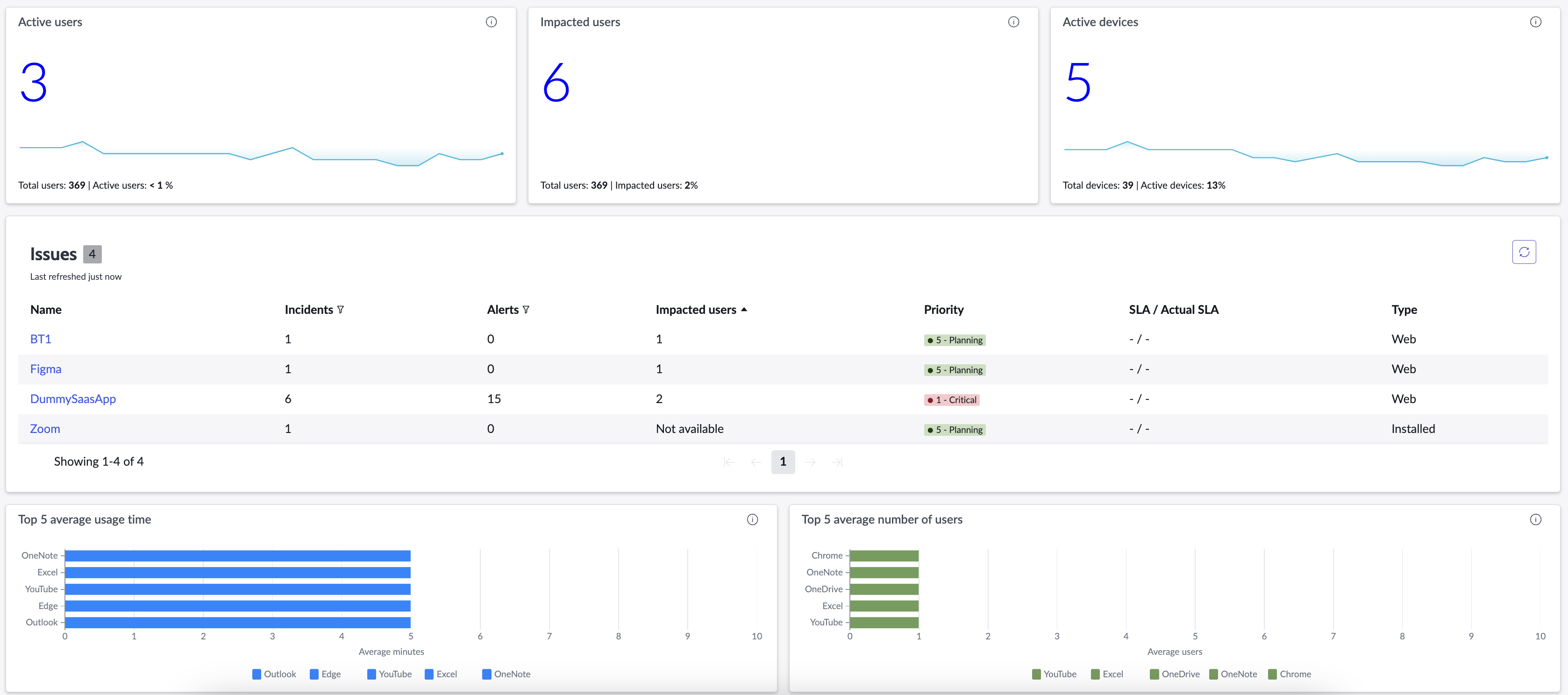Open info for Top 5 average usage time
The height and width of the screenshot is (695, 1568).
point(752,519)
